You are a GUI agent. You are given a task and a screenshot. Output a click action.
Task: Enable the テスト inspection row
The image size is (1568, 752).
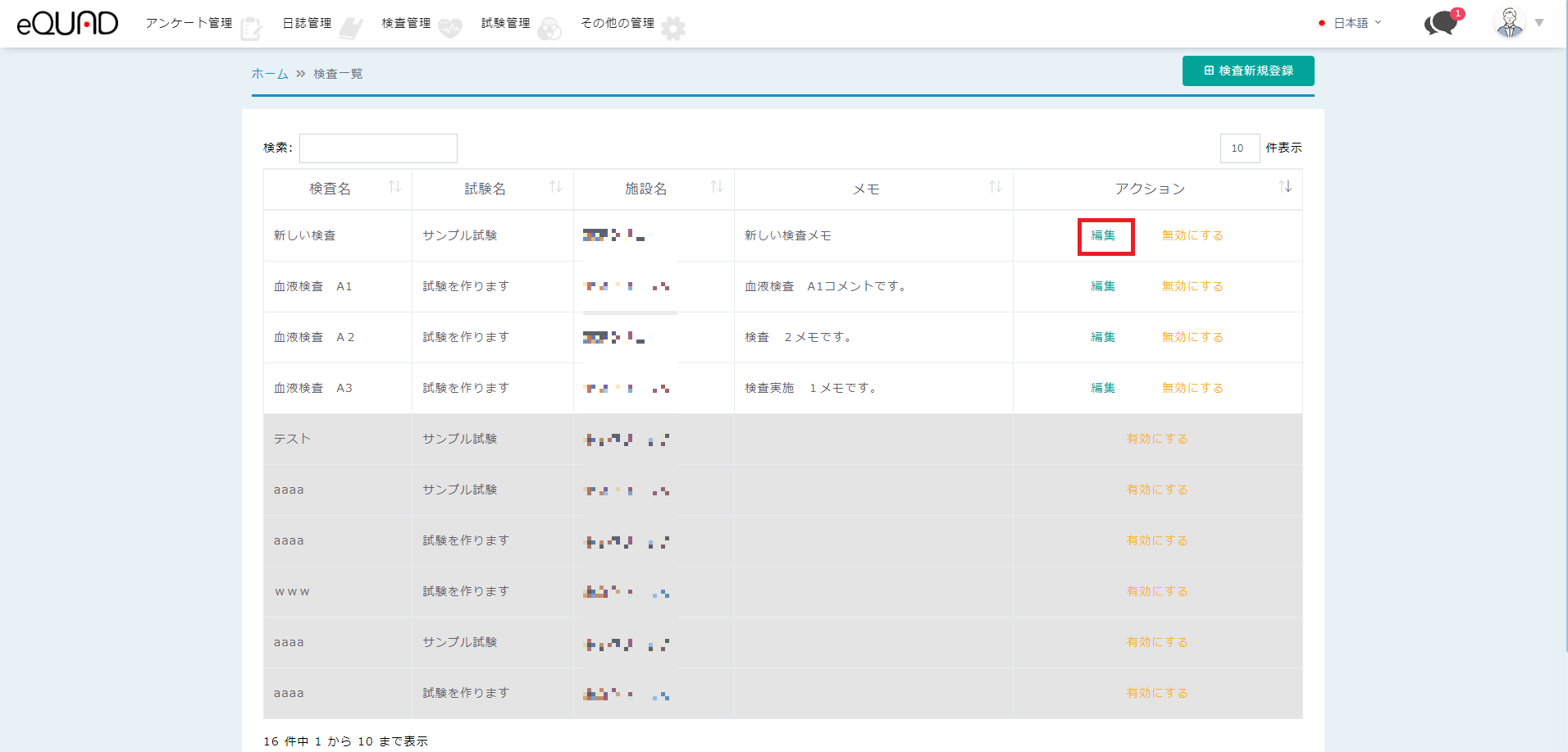[1156, 439]
